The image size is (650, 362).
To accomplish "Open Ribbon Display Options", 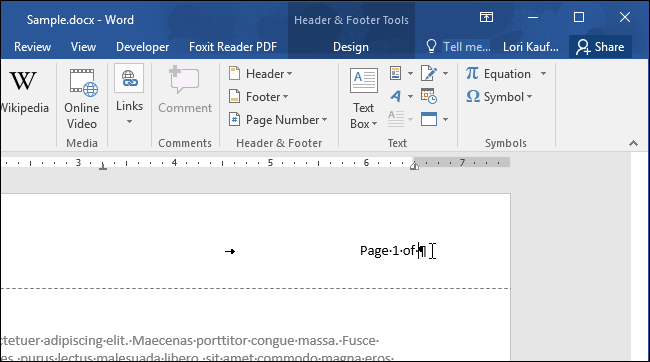I will 486,17.
